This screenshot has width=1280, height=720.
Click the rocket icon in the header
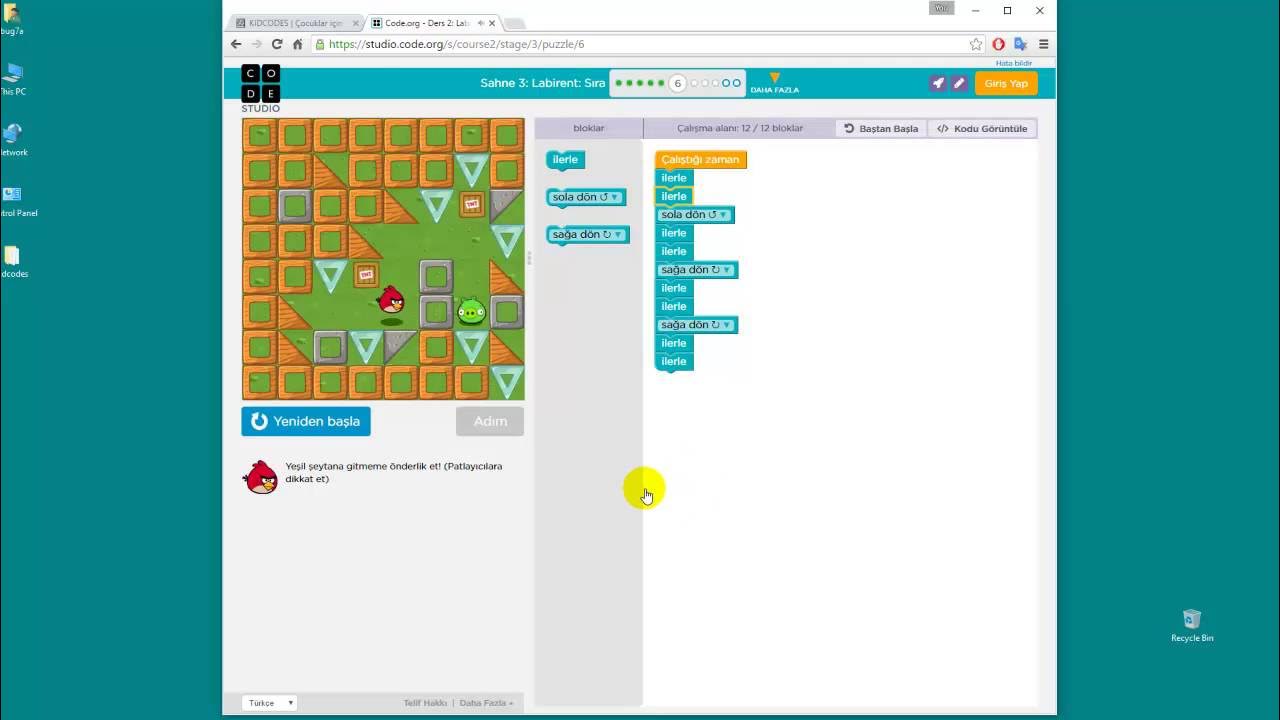[x=938, y=83]
